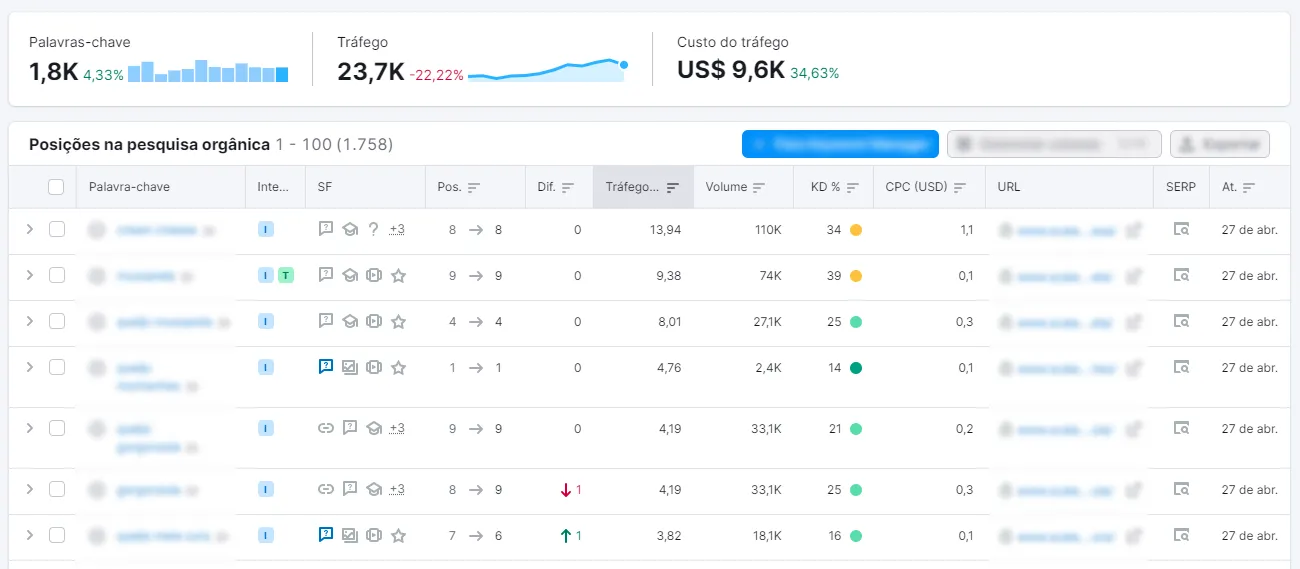Click the Exportar button
The width and height of the screenshot is (1300, 569).
(x=1220, y=144)
